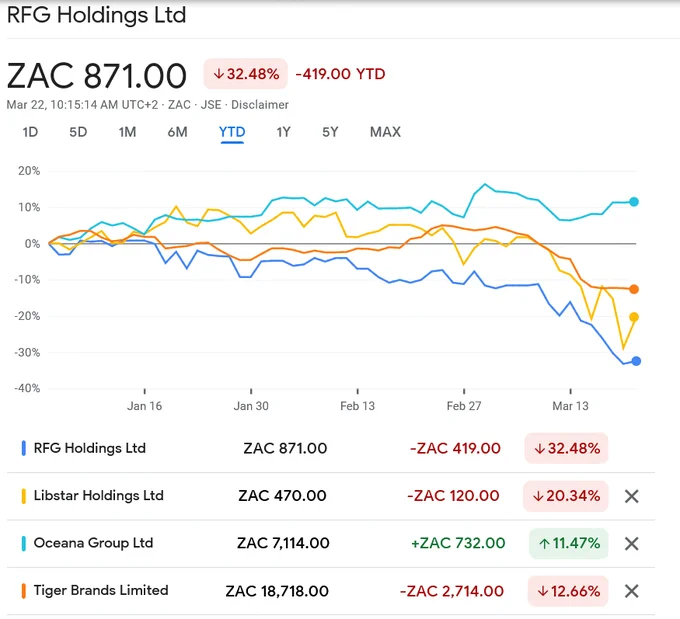Switch to the 1M range tab
Image resolution: width=680 pixels, height=619 pixels.
tap(128, 132)
